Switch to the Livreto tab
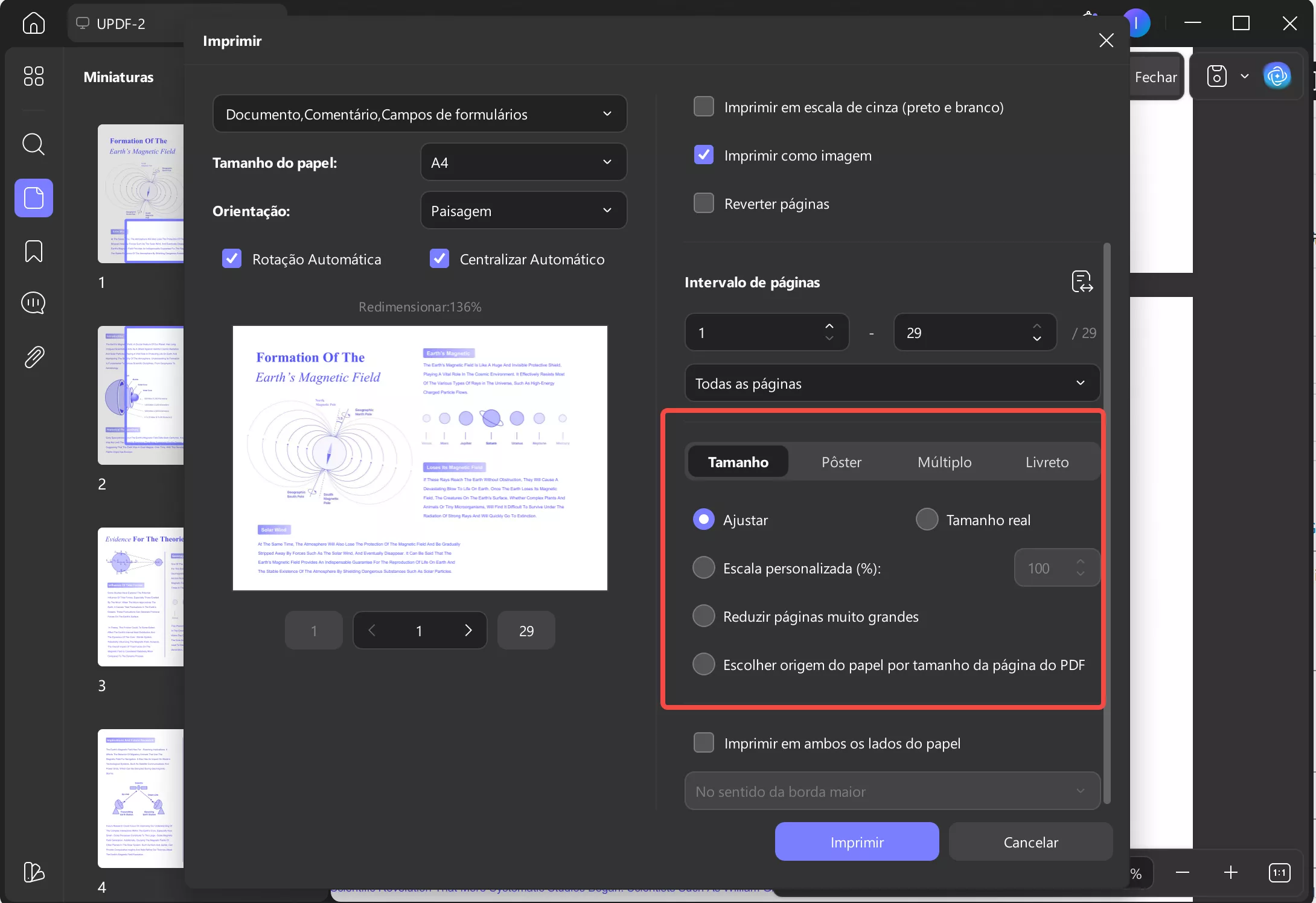Viewport: 1316px width, 903px height. tap(1047, 462)
